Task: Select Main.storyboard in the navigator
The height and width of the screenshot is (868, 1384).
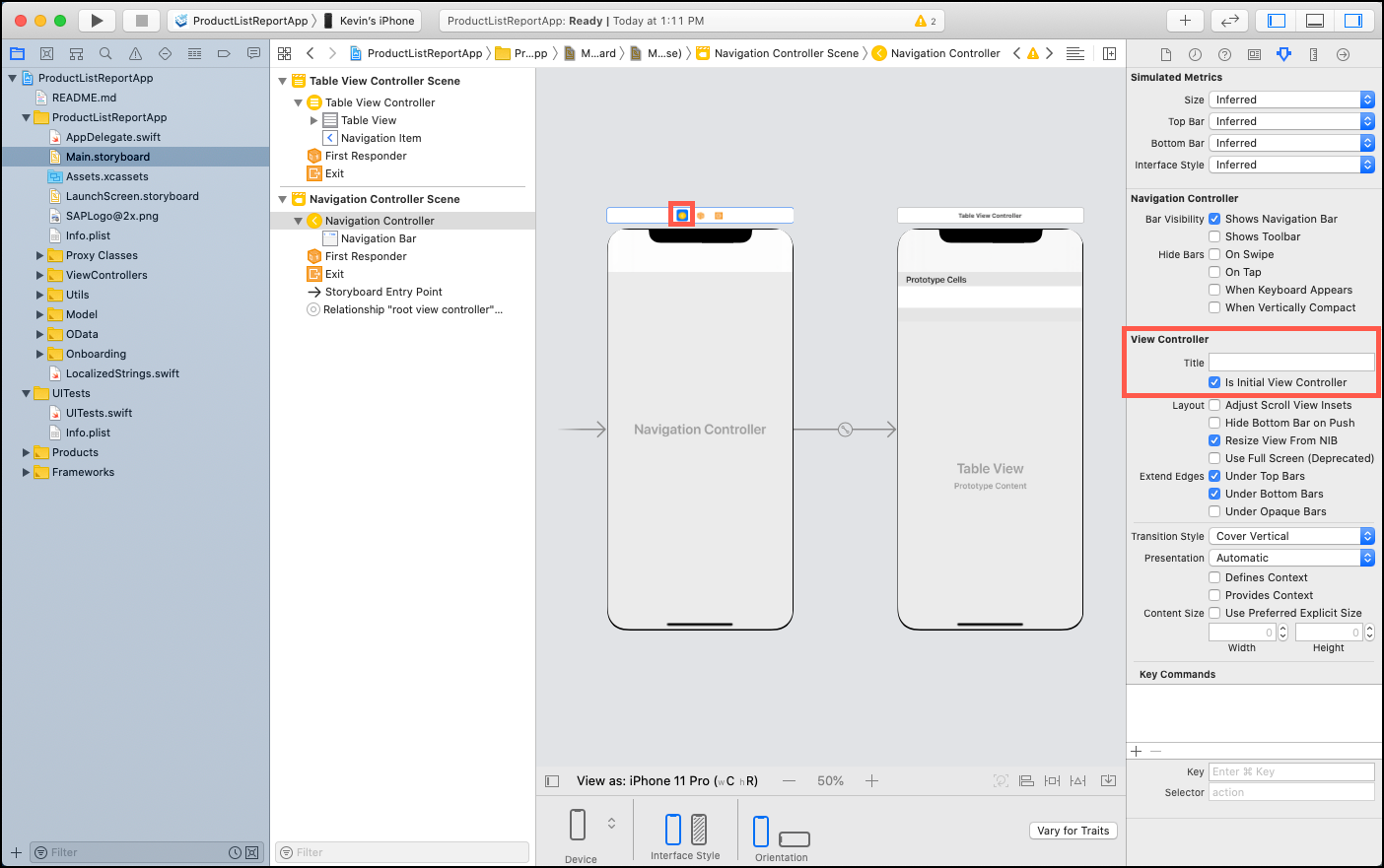Action: [x=107, y=157]
